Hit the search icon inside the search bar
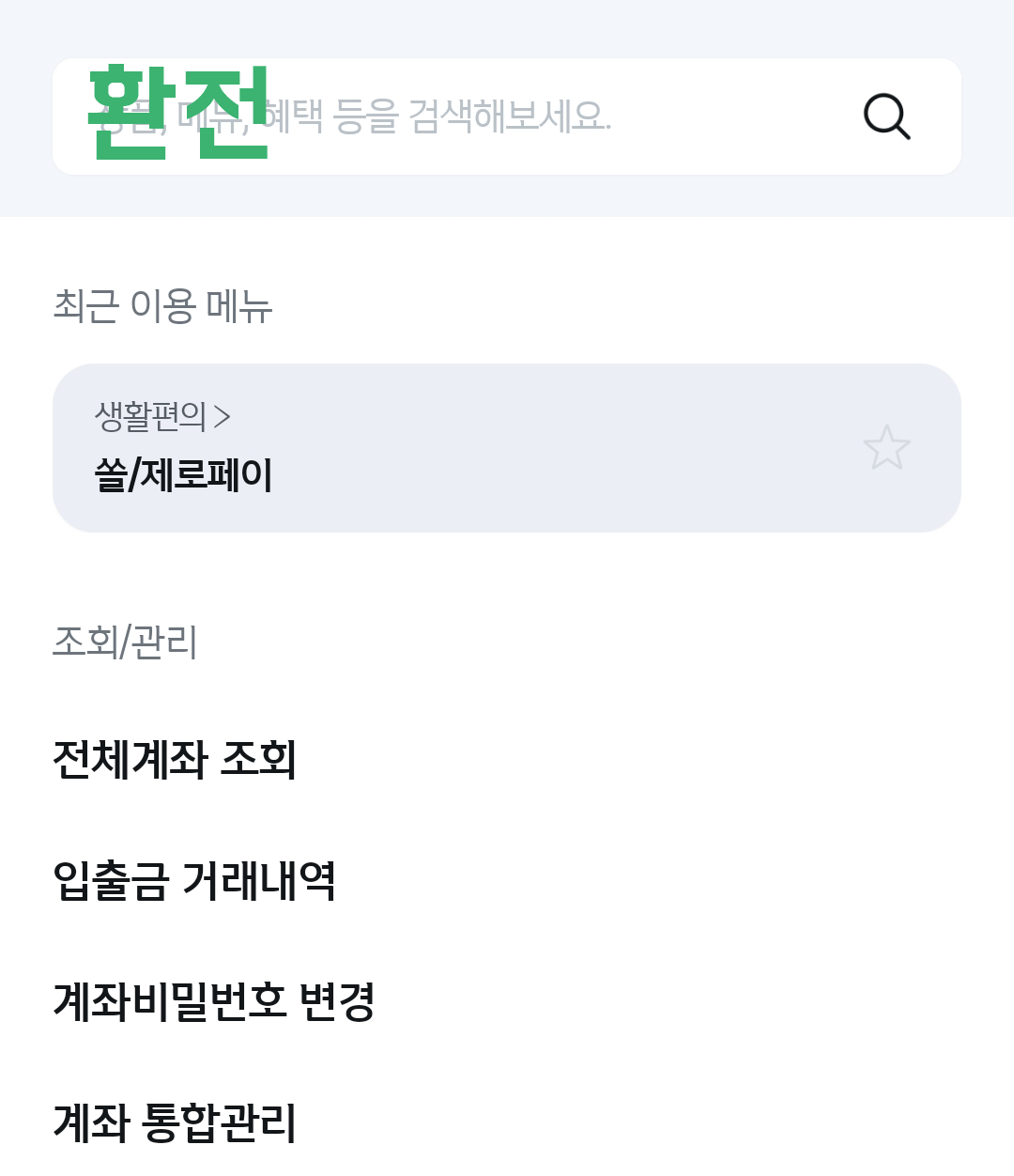 [x=886, y=116]
